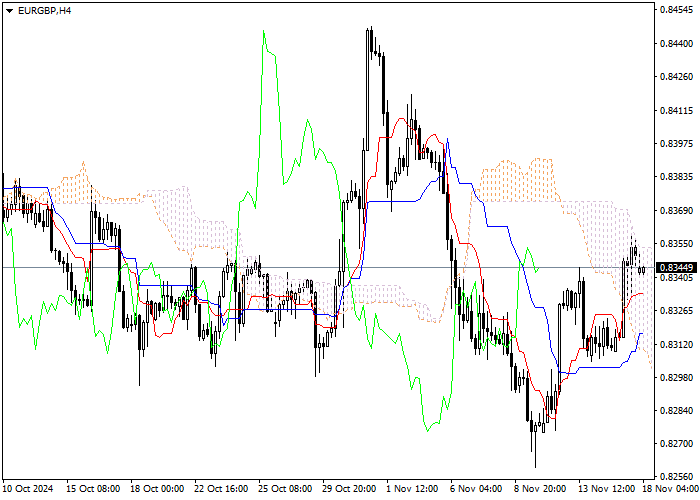Select the 25 Oct 08:00 time label
The width and height of the screenshot is (700, 500).
point(285,489)
